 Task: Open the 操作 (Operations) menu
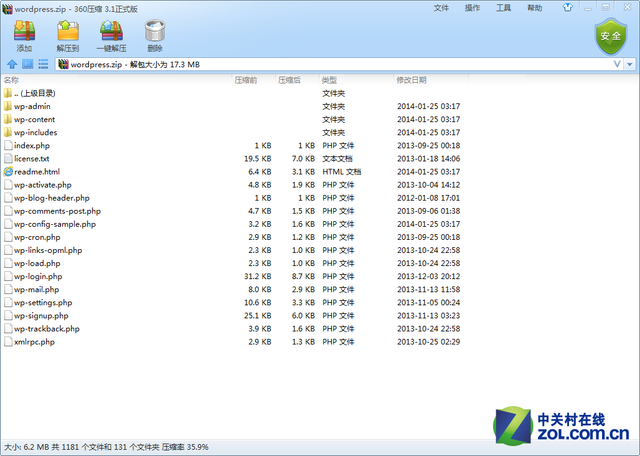coord(472,8)
